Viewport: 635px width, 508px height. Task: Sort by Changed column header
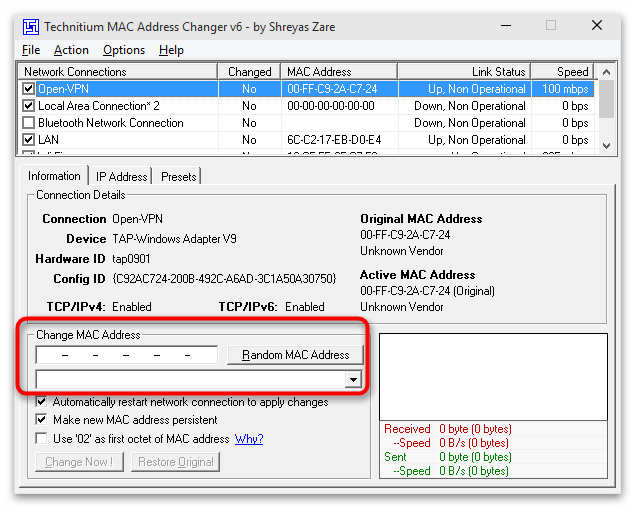click(x=249, y=72)
